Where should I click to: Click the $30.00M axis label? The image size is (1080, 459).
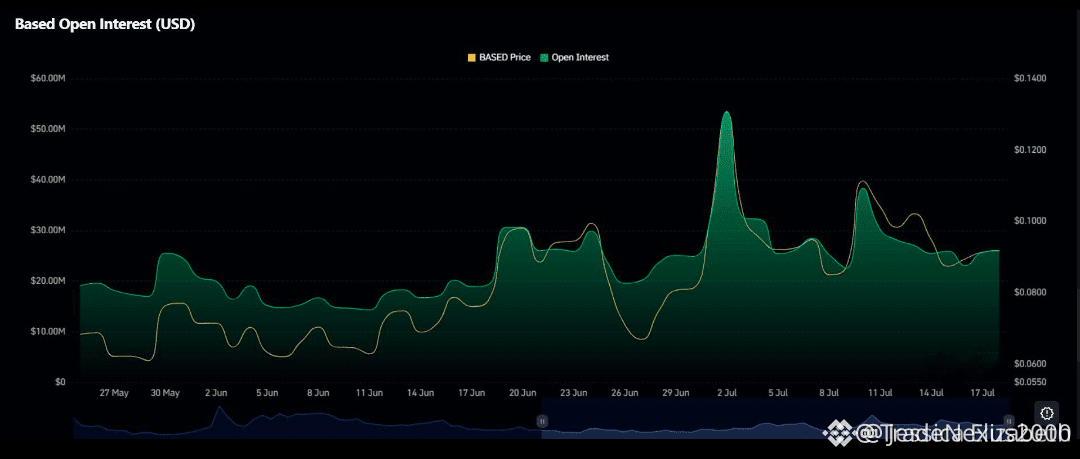tap(48, 230)
